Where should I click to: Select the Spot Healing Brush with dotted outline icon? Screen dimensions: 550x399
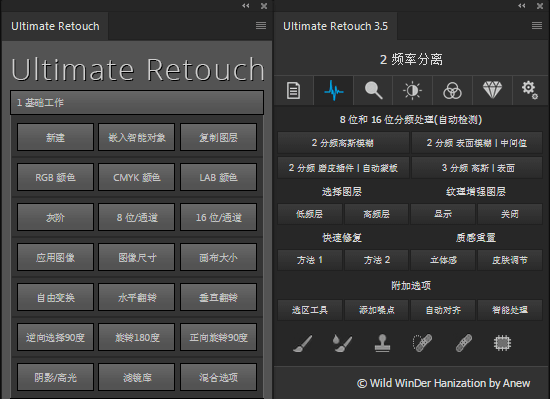coord(422,343)
